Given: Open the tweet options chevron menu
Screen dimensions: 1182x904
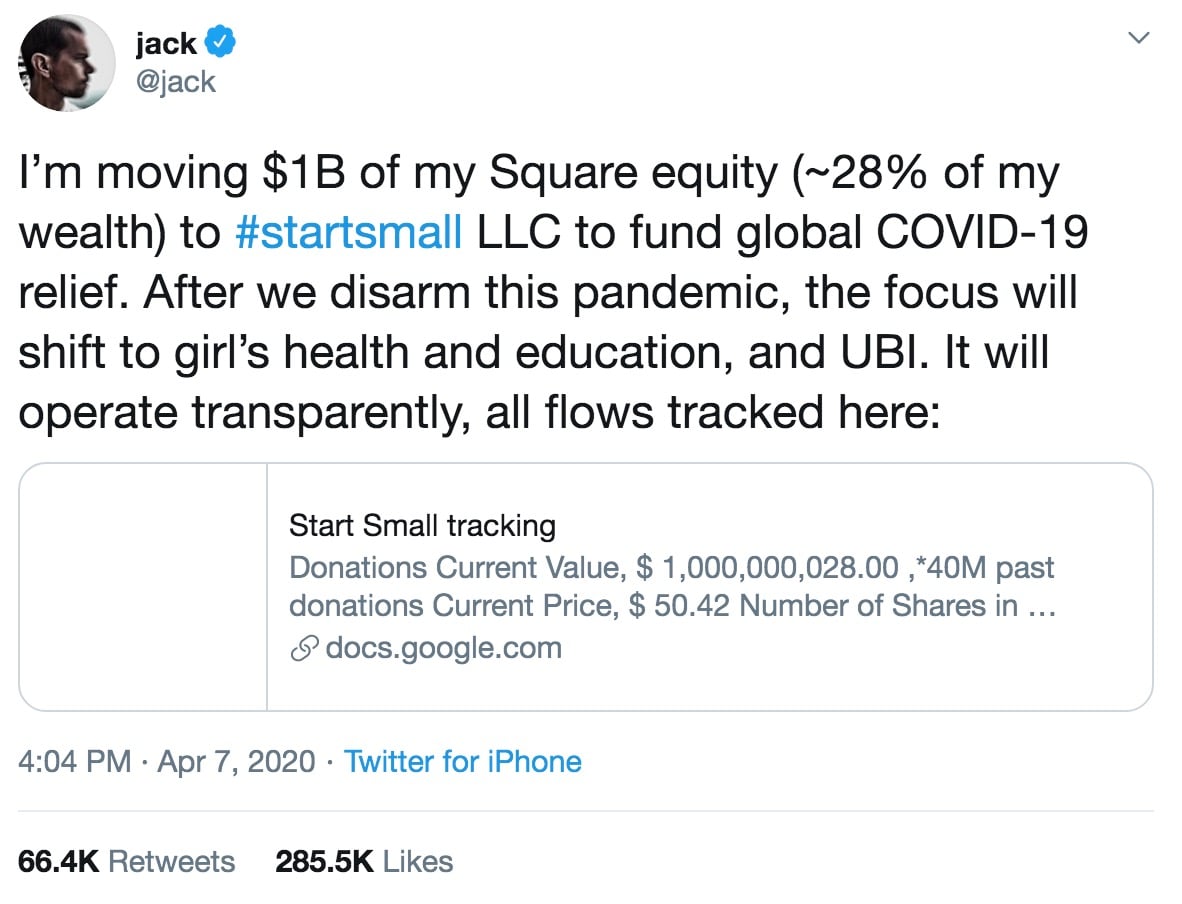Looking at the screenshot, I should click(1137, 39).
